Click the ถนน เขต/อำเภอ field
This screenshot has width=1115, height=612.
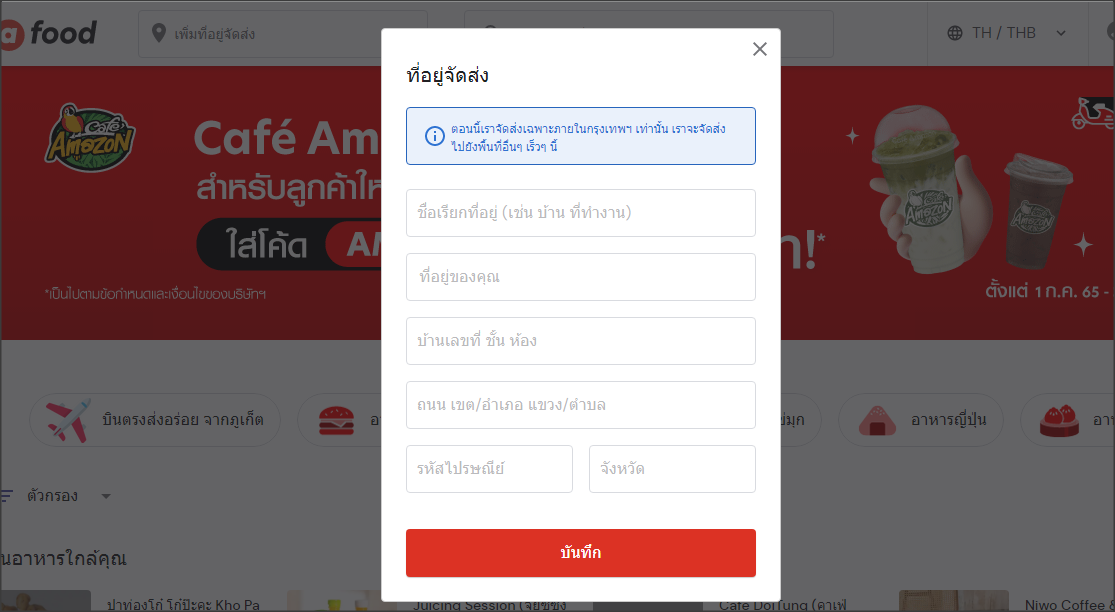click(581, 404)
